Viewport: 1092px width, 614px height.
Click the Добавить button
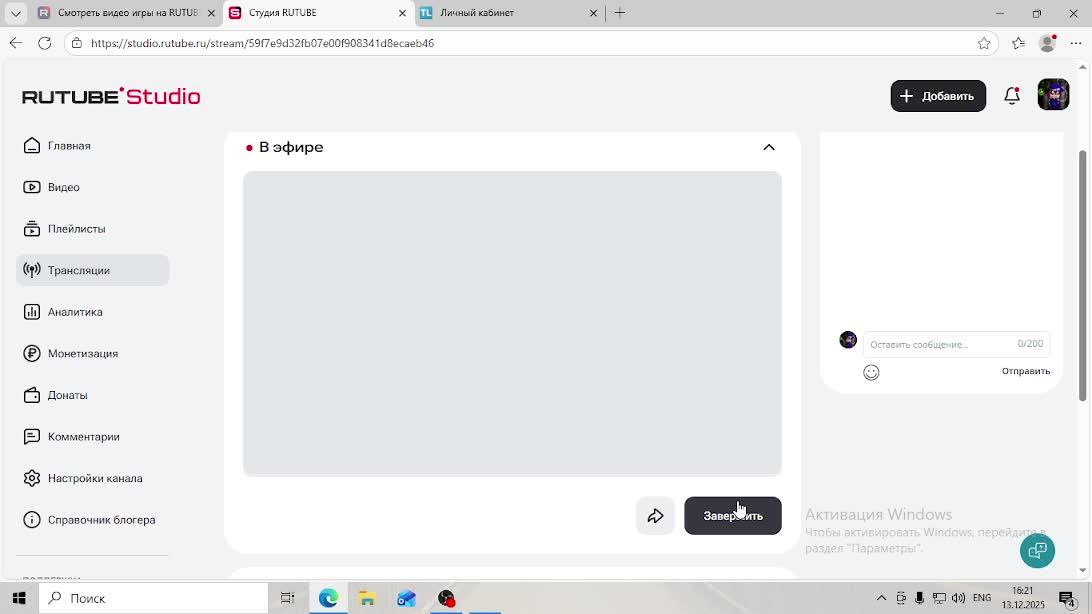[938, 96]
